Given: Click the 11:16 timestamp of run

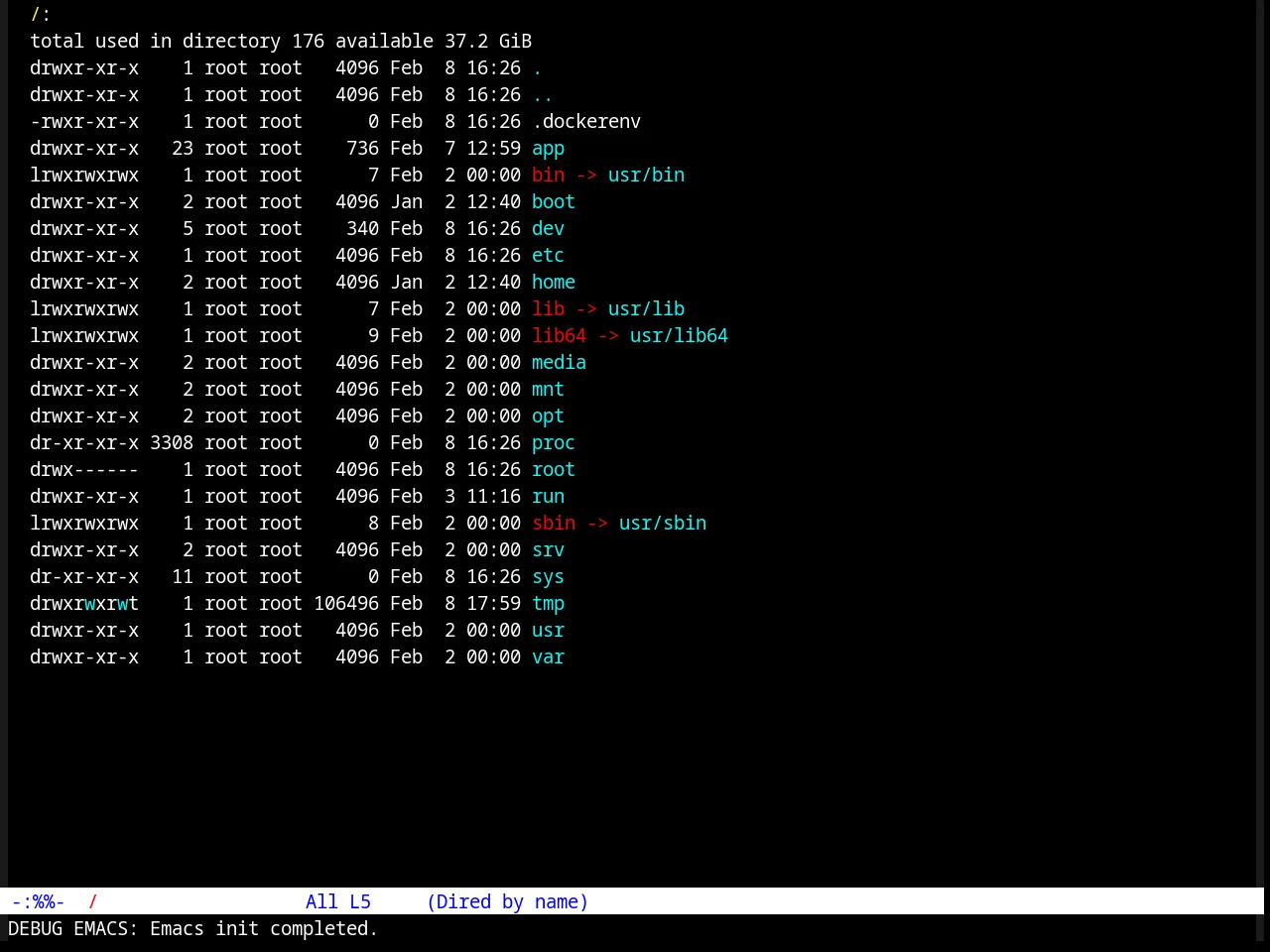Looking at the screenshot, I should click(x=493, y=497).
